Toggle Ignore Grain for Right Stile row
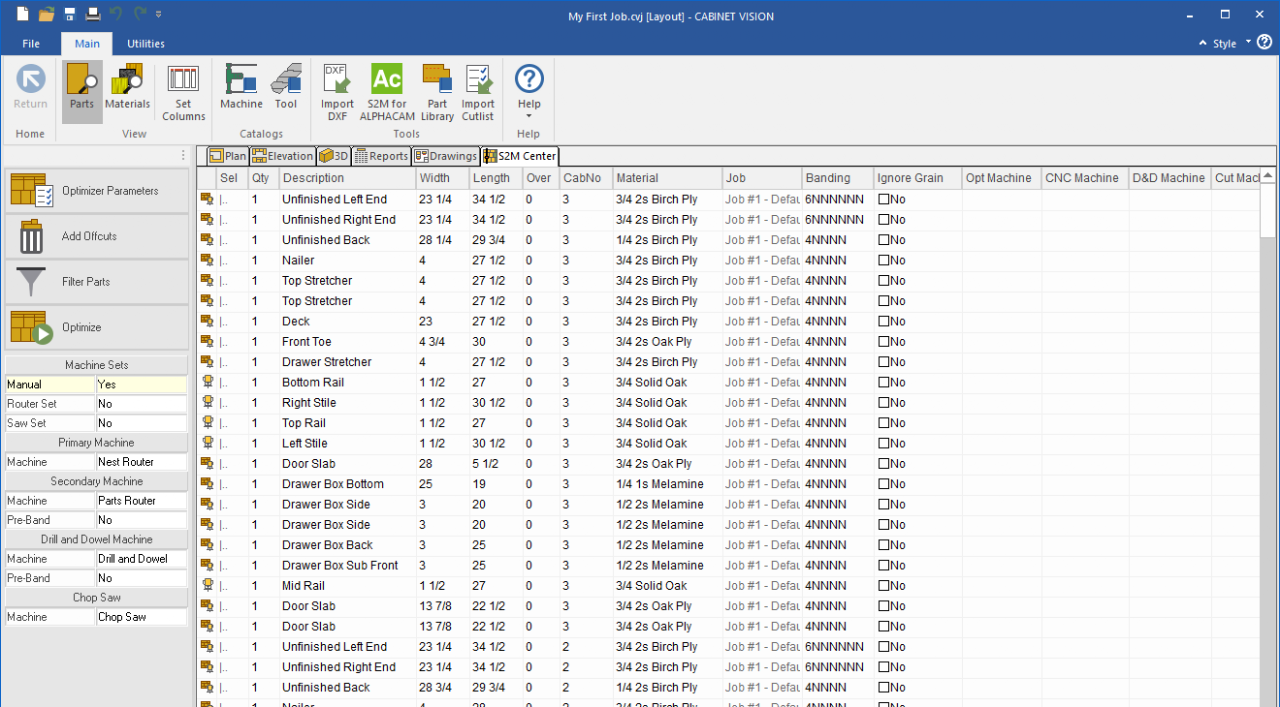Screen dimensions: 1280x707 [x=884, y=402]
